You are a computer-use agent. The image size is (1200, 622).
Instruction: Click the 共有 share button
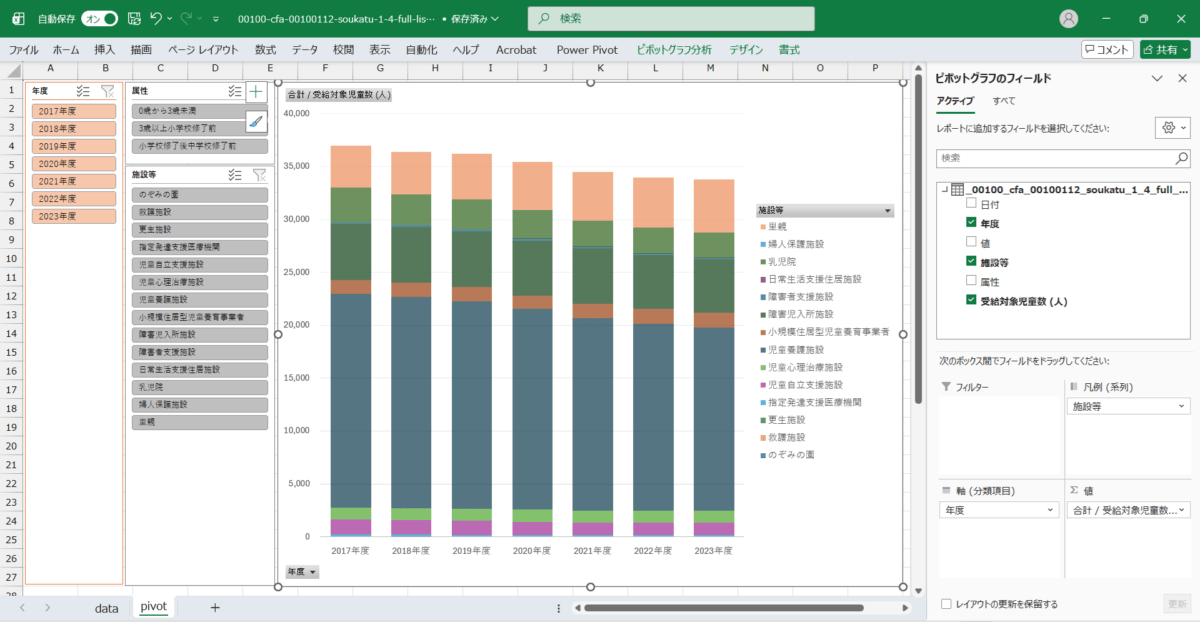click(x=1165, y=49)
